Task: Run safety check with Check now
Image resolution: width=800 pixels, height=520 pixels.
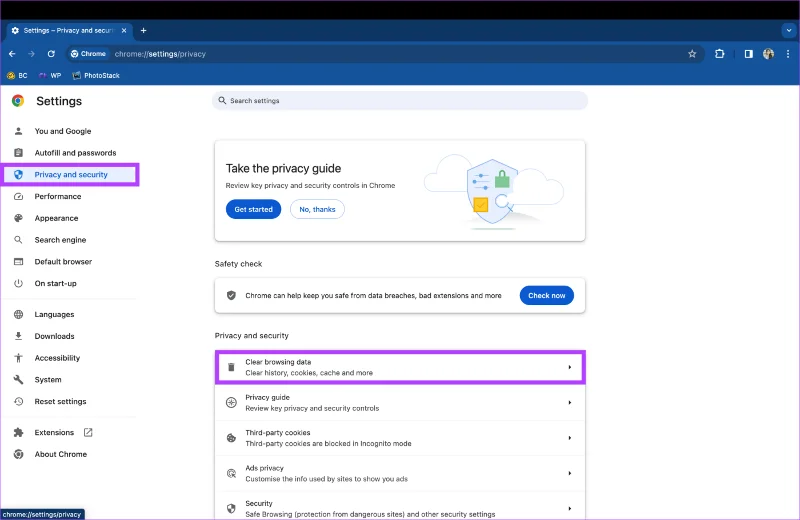Action: pyautogui.click(x=546, y=295)
